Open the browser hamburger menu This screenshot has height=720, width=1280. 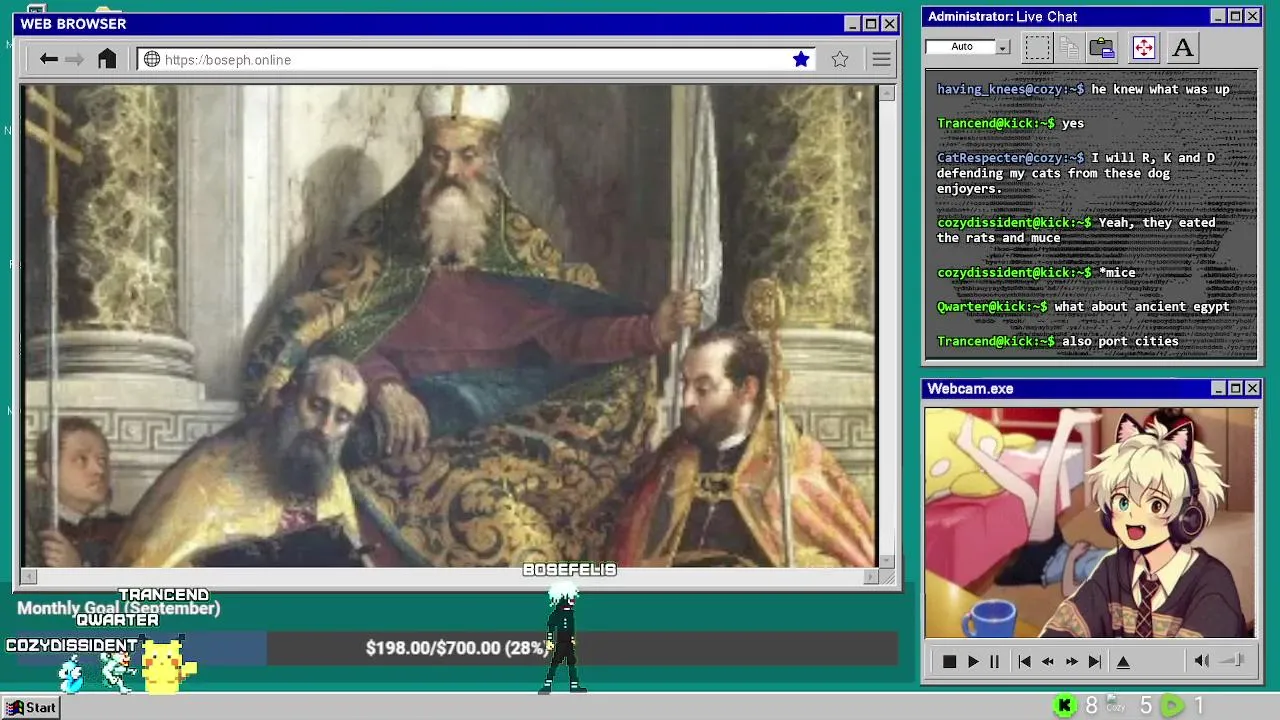881,59
